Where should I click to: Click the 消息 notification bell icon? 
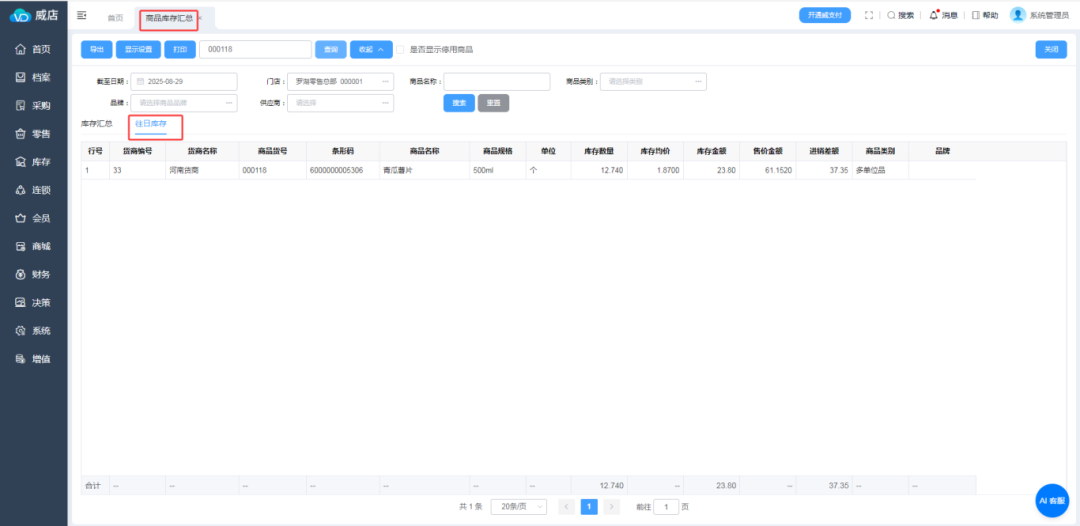(x=934, y=15)
